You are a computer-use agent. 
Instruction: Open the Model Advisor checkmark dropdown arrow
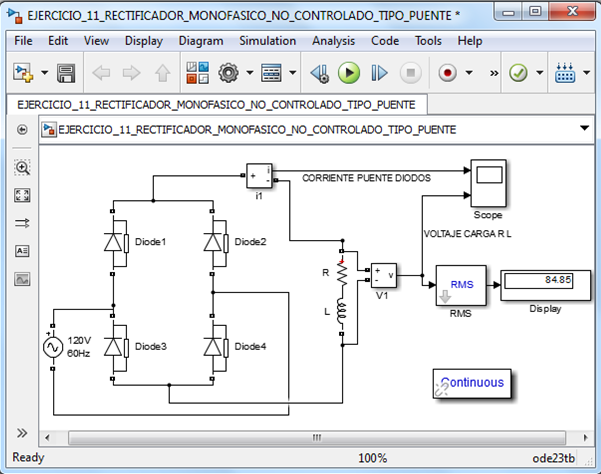540,74
